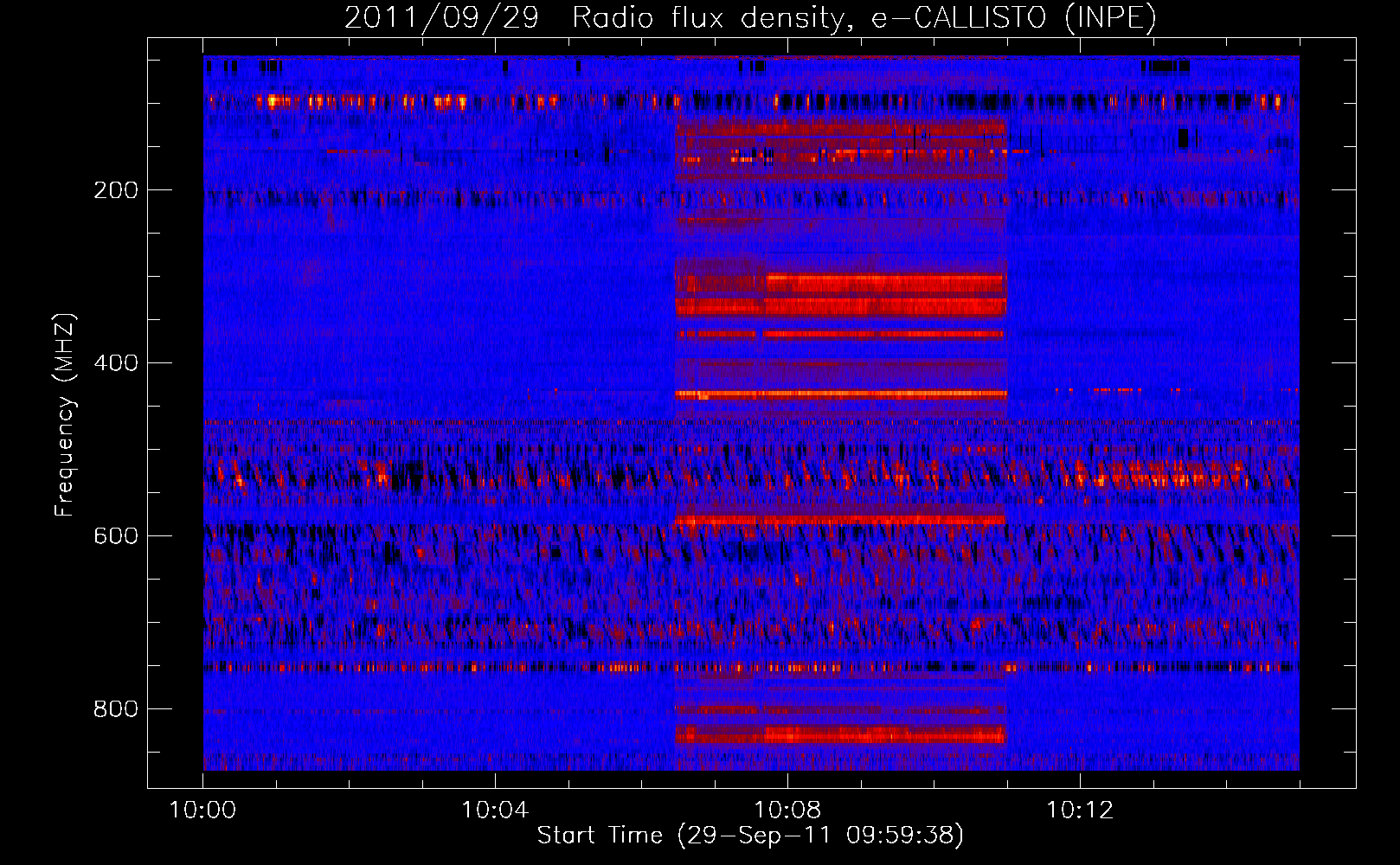
Task: Click the 10:04 time tick label
Action: [495, 811]
